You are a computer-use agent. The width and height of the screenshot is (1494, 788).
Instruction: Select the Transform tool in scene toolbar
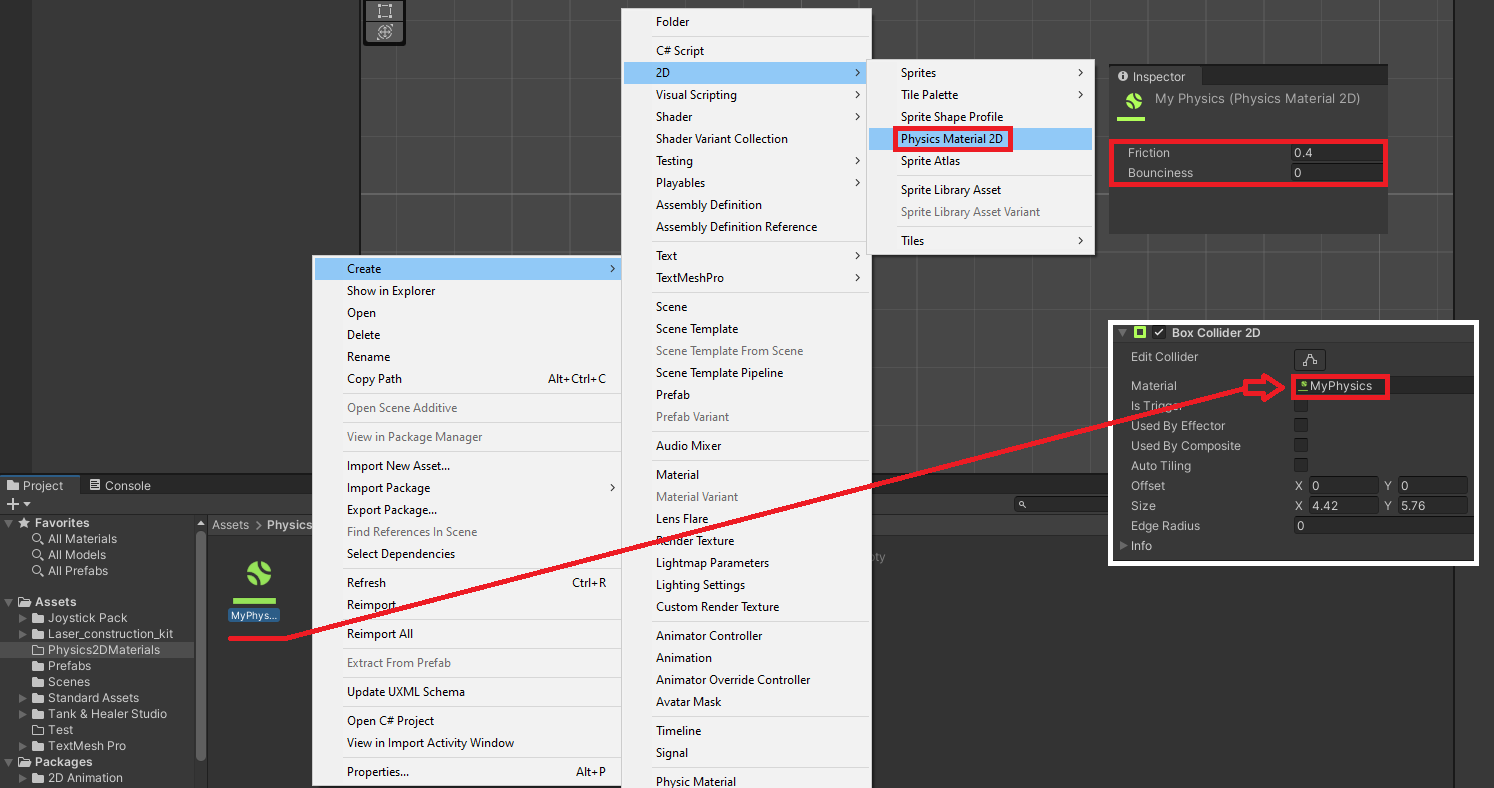pos(384,32)
